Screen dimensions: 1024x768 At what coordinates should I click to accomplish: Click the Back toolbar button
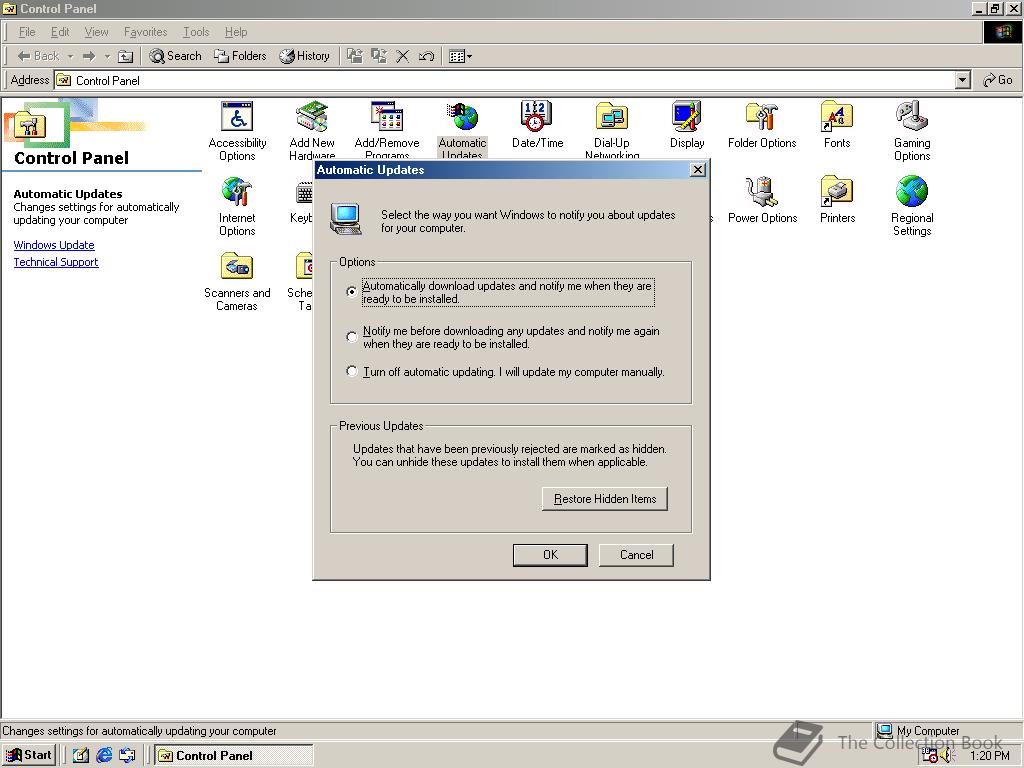tap(38, 56)
